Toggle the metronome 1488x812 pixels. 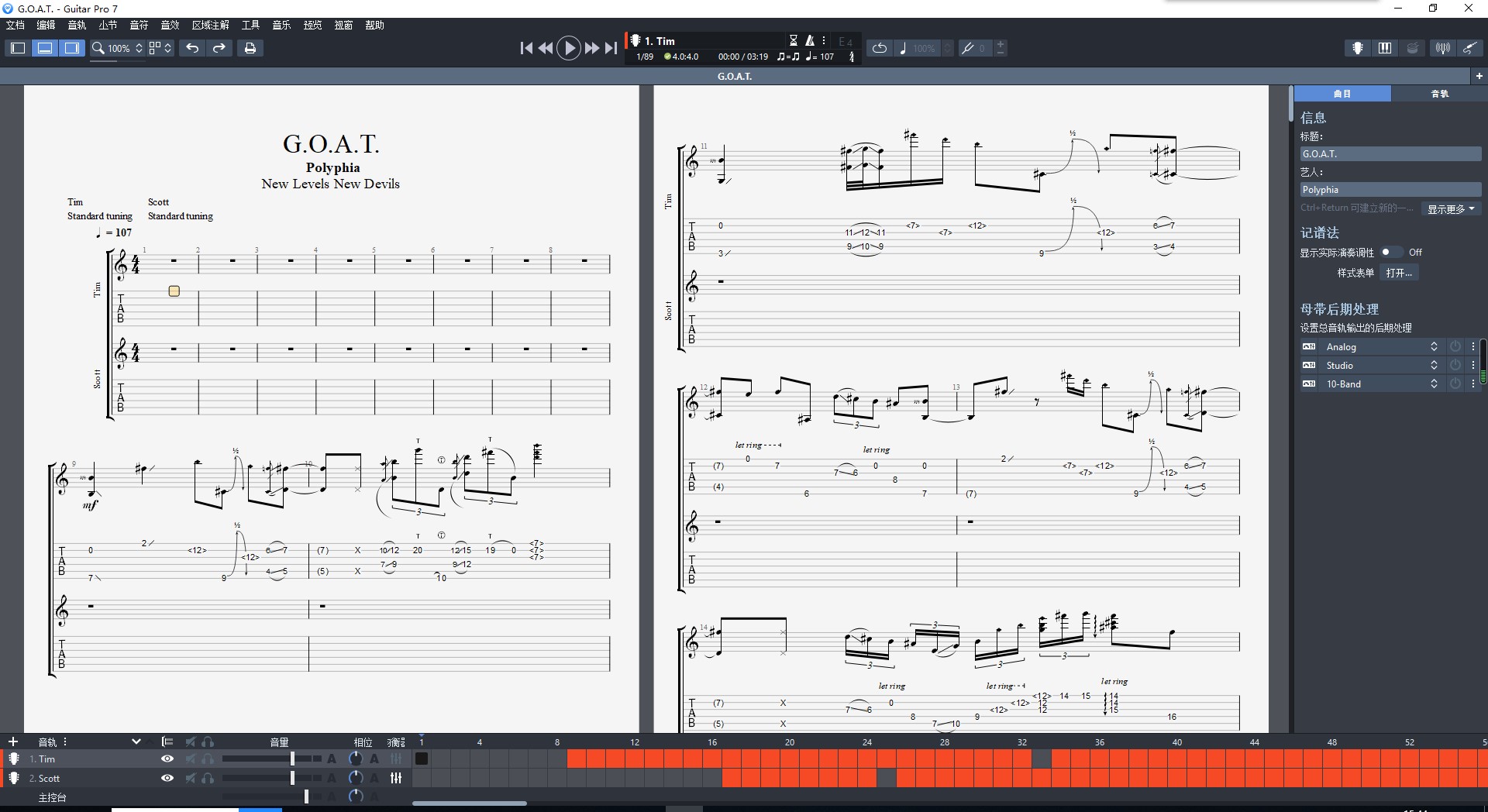(810, 41)
